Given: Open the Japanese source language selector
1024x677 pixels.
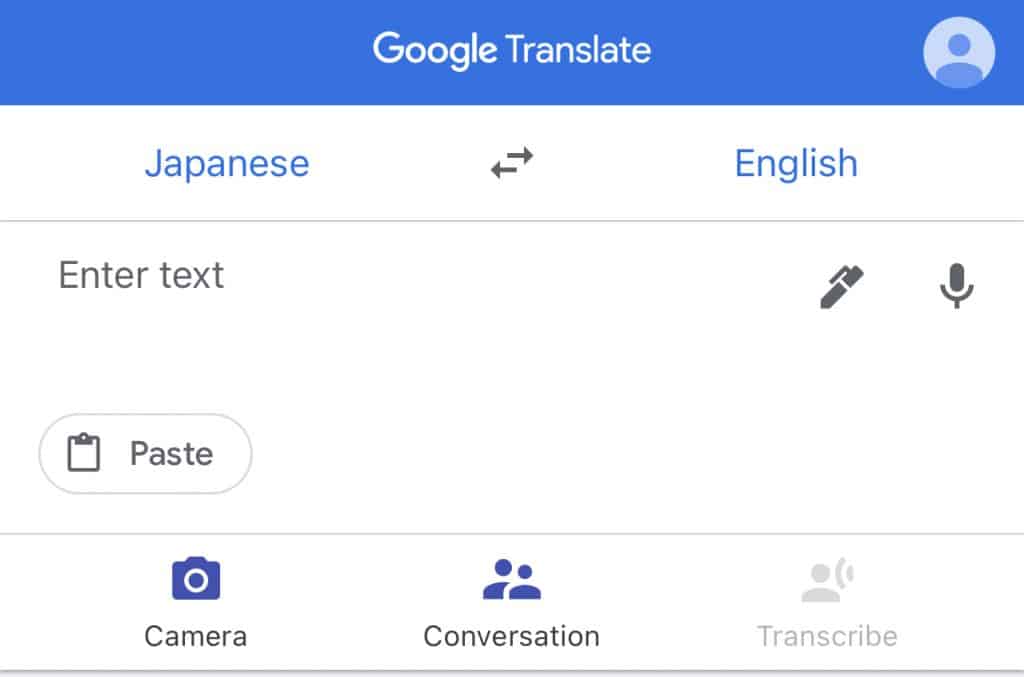Looking at the screenshot, I should pos(227,163).
